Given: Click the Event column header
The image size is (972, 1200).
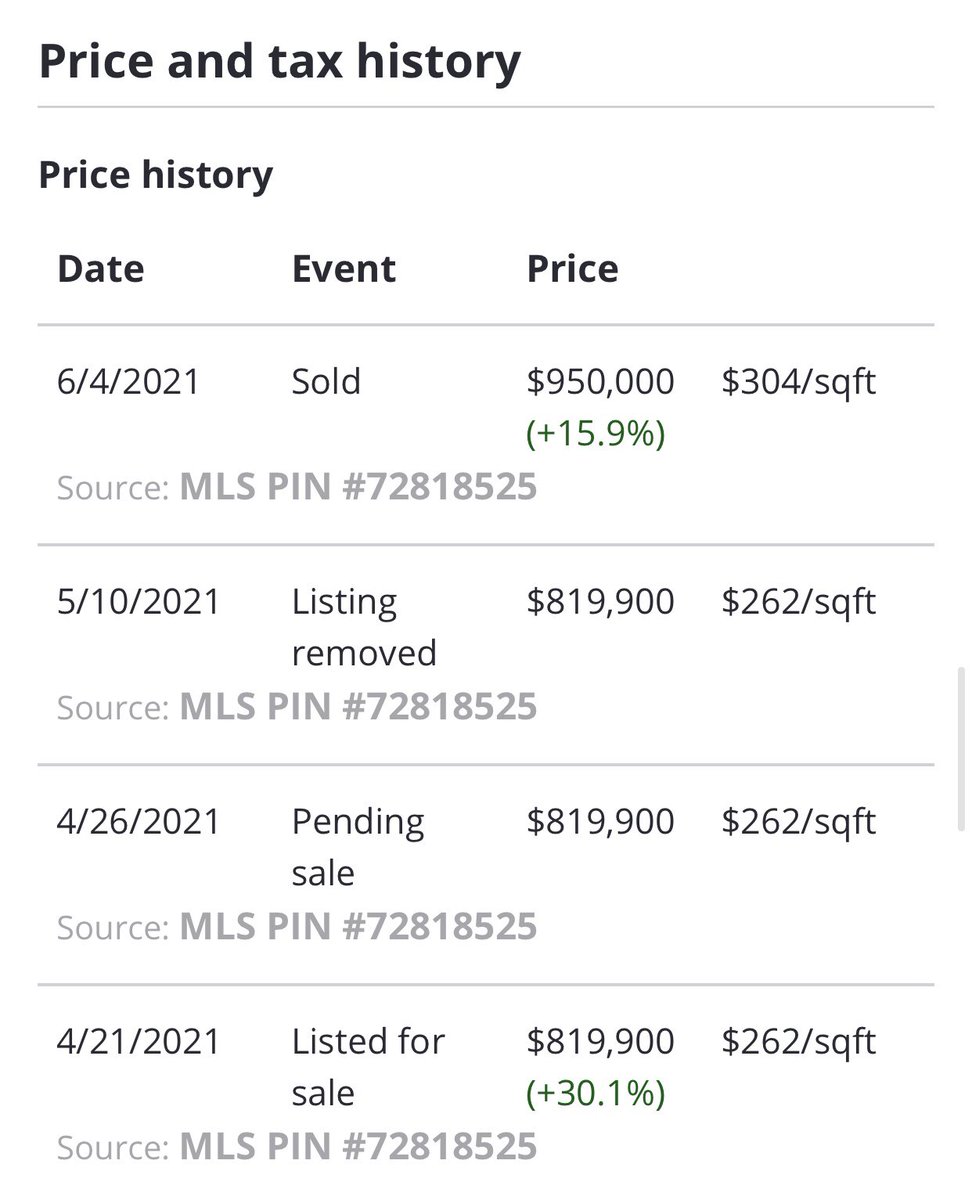Looking at the screenshot, I should point(344,269).
